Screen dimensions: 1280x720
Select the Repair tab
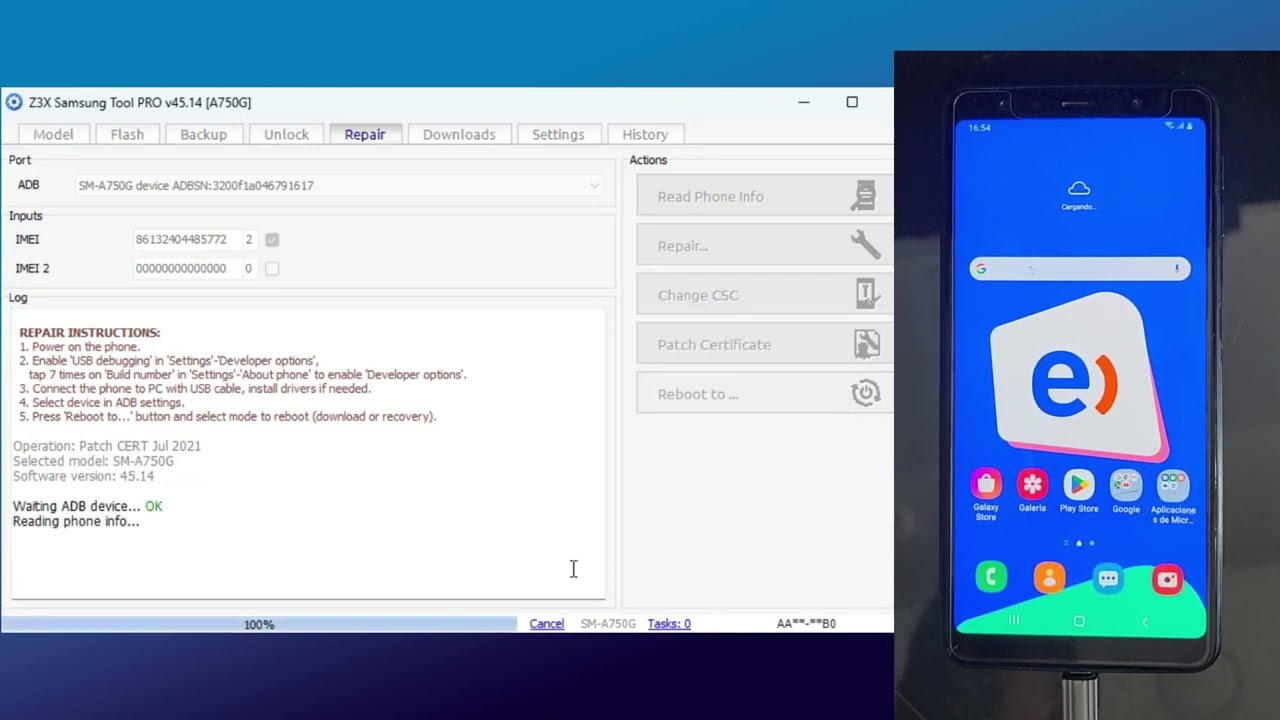(365, 134)
